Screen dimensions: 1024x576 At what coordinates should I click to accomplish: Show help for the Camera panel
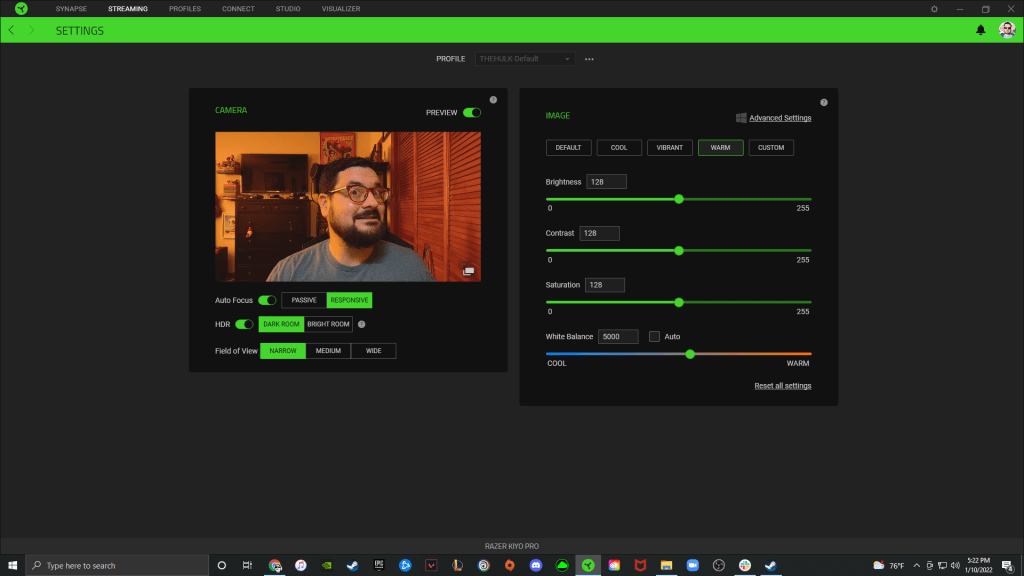click(x=493, y=100)
